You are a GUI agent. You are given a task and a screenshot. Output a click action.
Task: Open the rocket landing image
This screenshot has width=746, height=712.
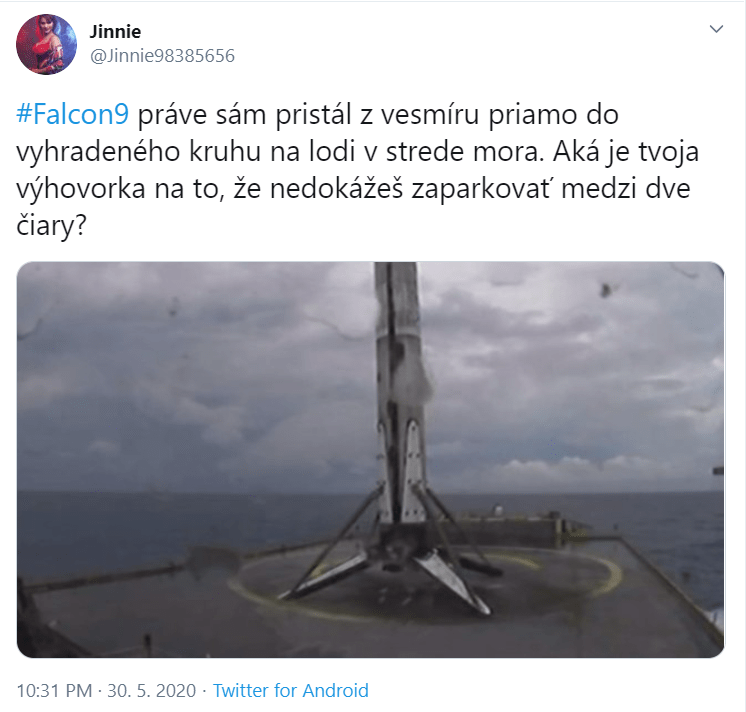click(x=370, y=459)
